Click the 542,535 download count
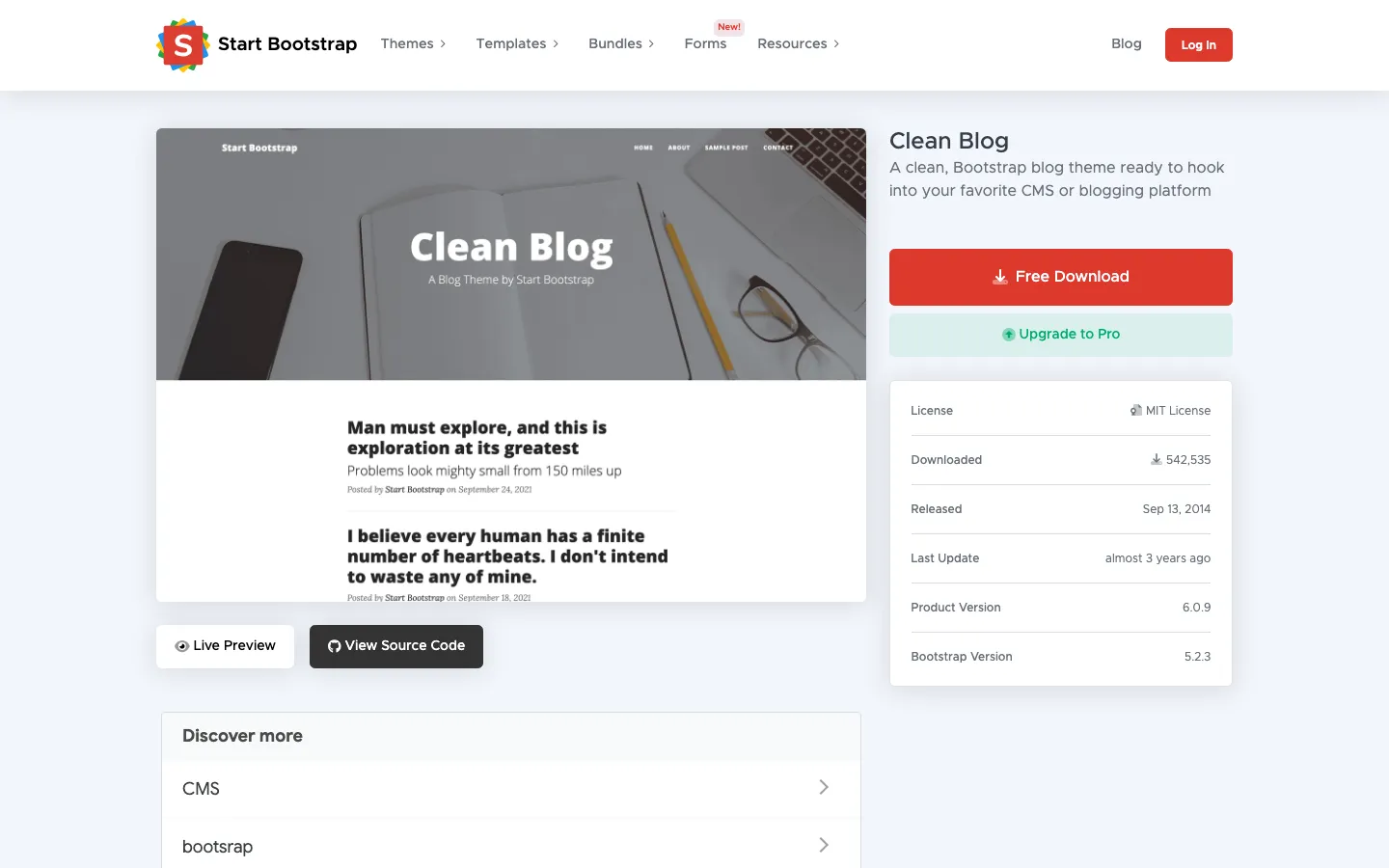Screen dimensions: 1389x868 1188,460
